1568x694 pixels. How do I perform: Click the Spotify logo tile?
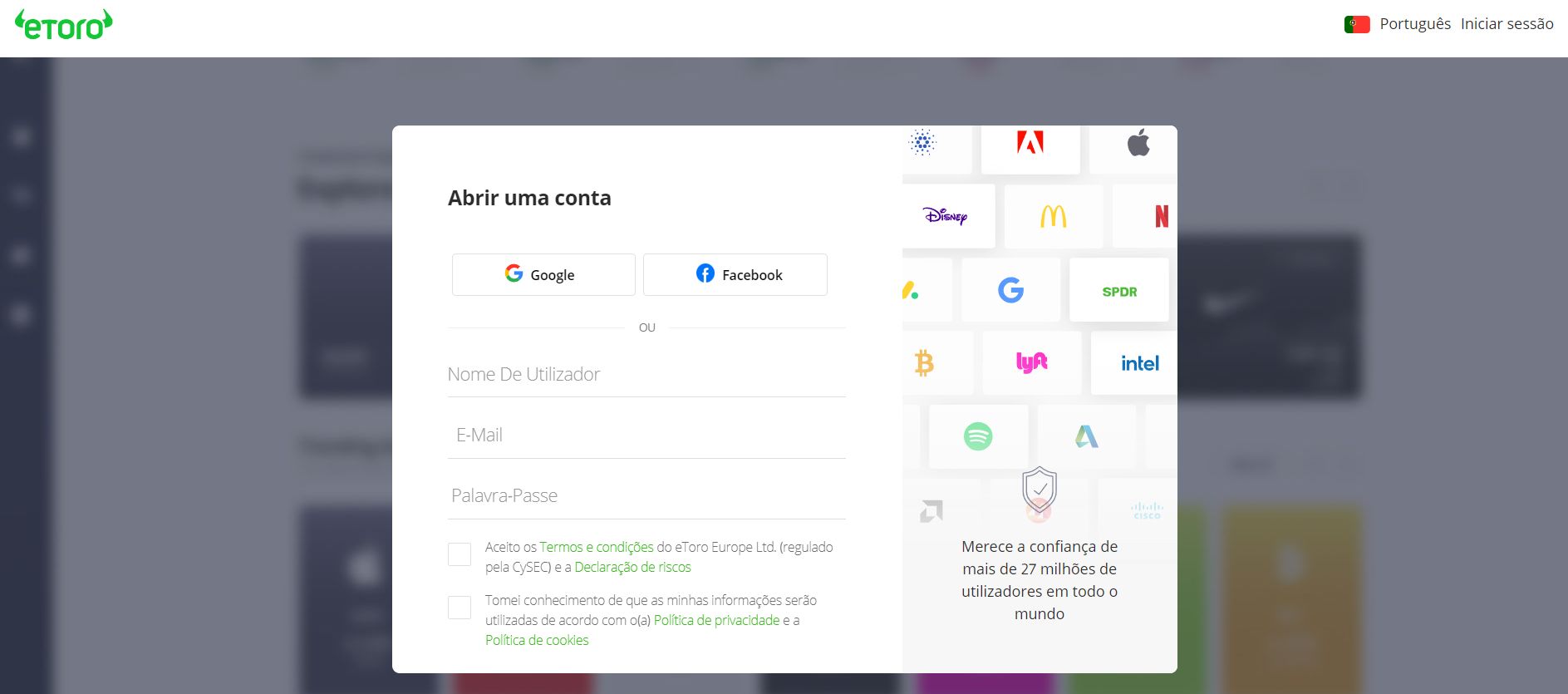(978, 436)
